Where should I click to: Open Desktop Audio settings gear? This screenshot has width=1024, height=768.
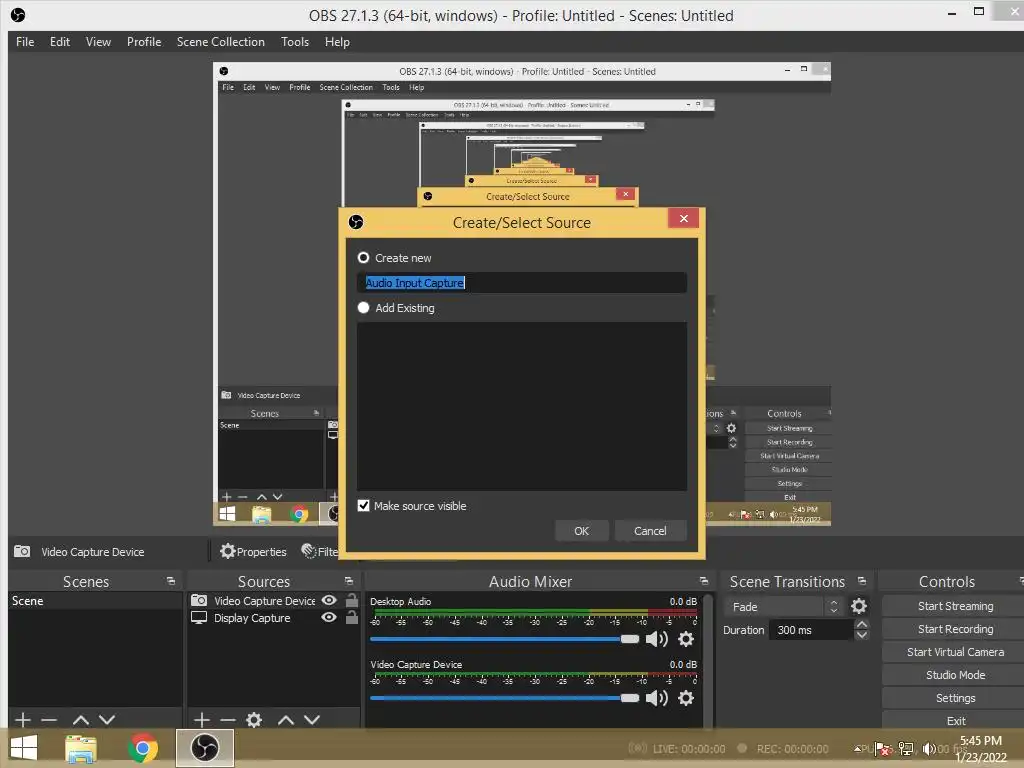pos(686,639)
